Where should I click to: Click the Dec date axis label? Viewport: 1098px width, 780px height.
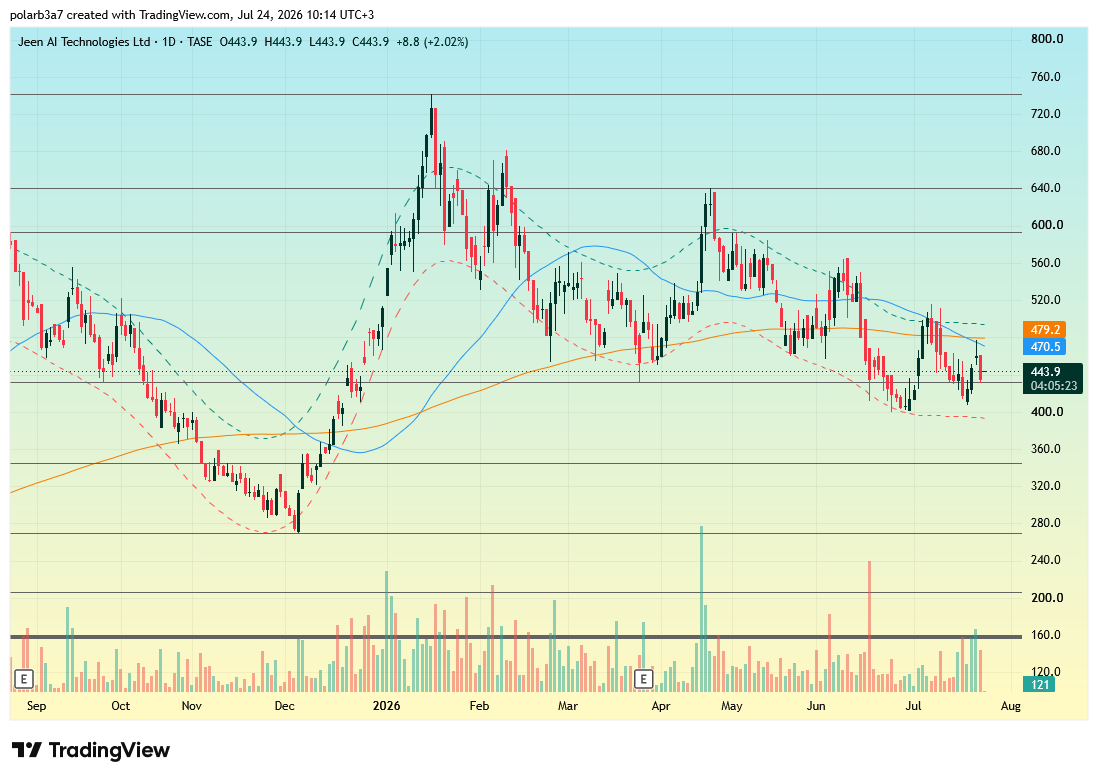[x=284, y=706]
